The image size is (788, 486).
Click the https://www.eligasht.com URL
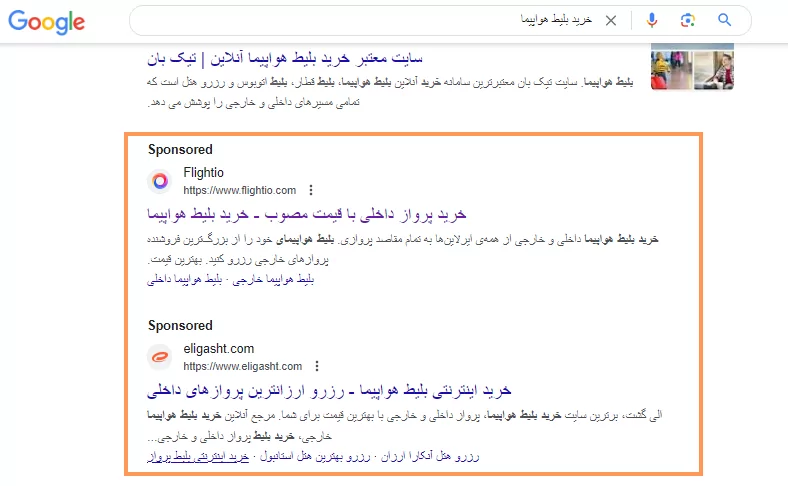(242, 366)
